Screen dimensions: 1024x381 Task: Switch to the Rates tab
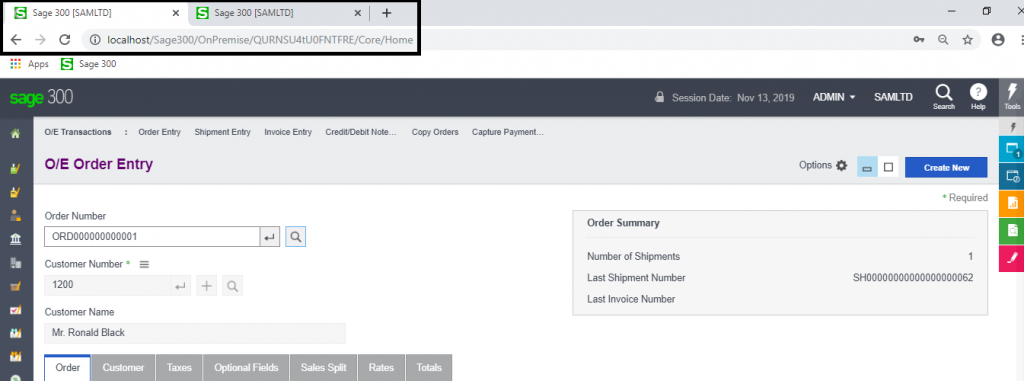[x=381, y=368]
